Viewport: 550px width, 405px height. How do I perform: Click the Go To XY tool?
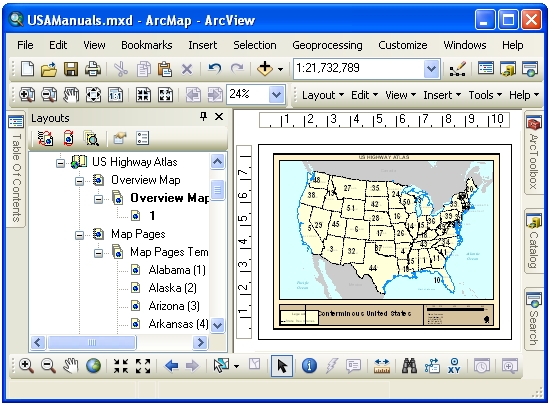tap(454, 366)
